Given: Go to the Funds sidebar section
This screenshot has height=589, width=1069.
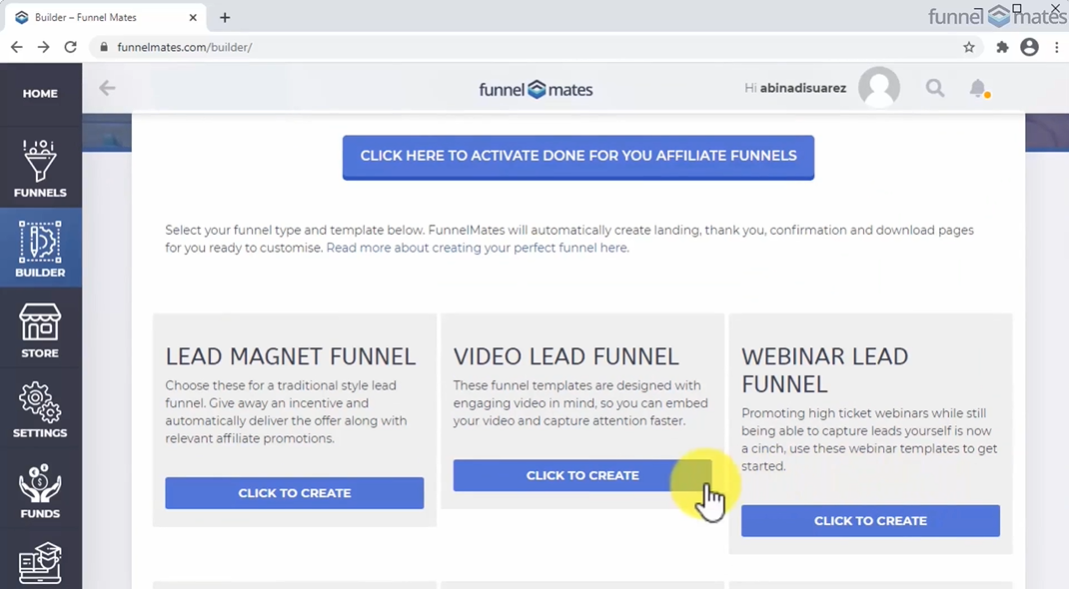Looking at the screenshot, I should (40, 491).
